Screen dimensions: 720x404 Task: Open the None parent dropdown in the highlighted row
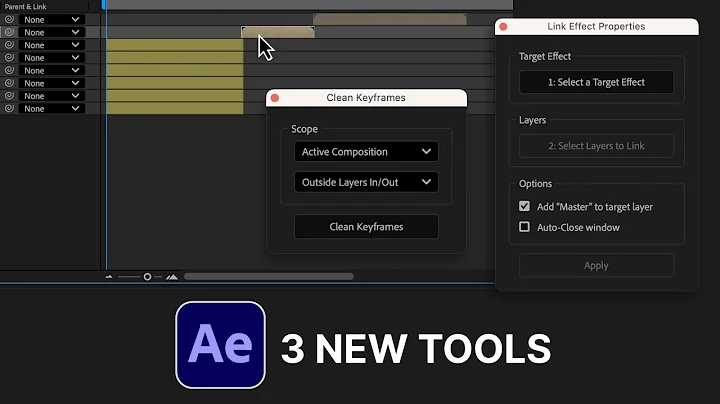tap(52, 32)
